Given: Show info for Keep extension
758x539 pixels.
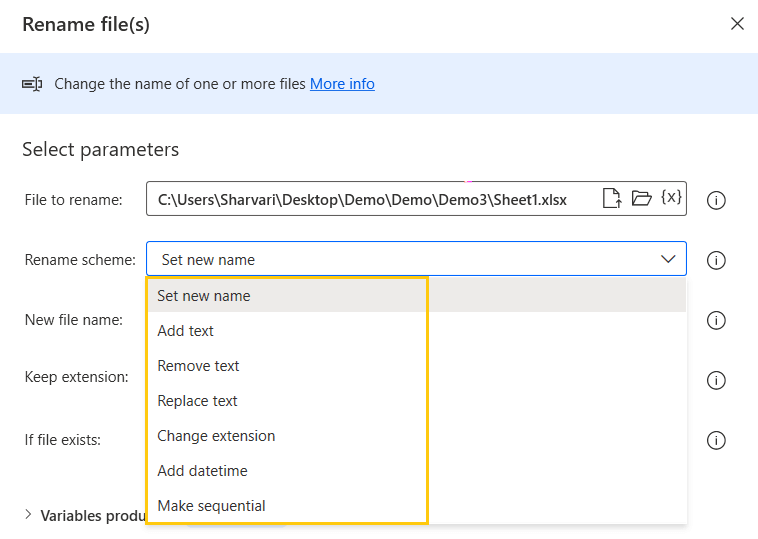Looking at the screenshot, I should pyautogui.click(x=716, y=380).
